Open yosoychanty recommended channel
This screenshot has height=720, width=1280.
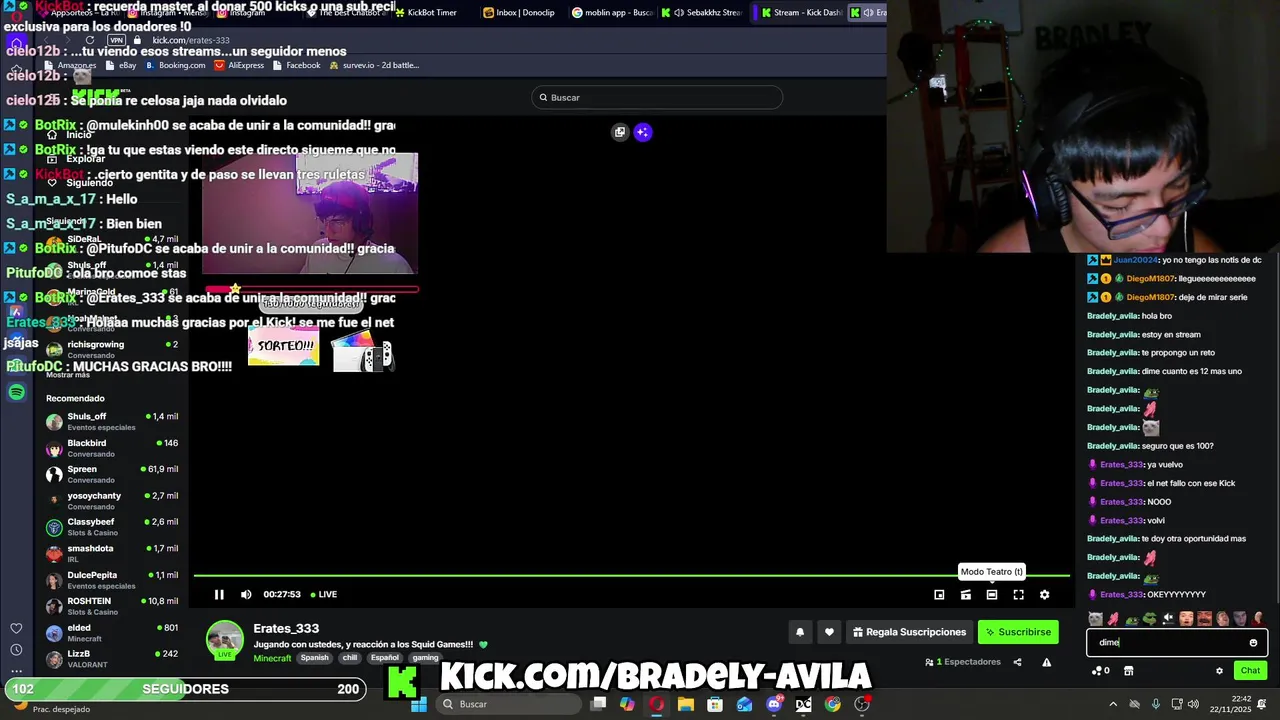[x=112, y=500]
